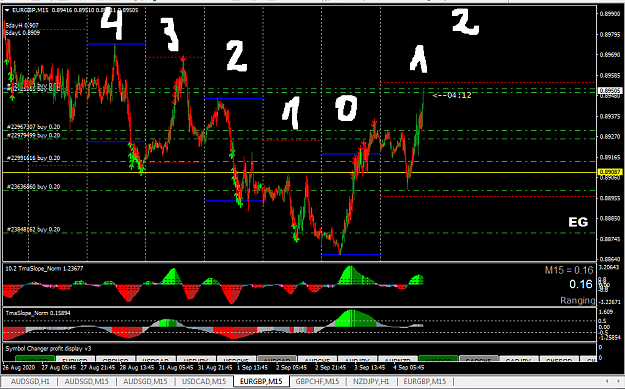Click the 0.88640 price scale value
Viewport: 625px width, 389px height.
pos(610,259)
